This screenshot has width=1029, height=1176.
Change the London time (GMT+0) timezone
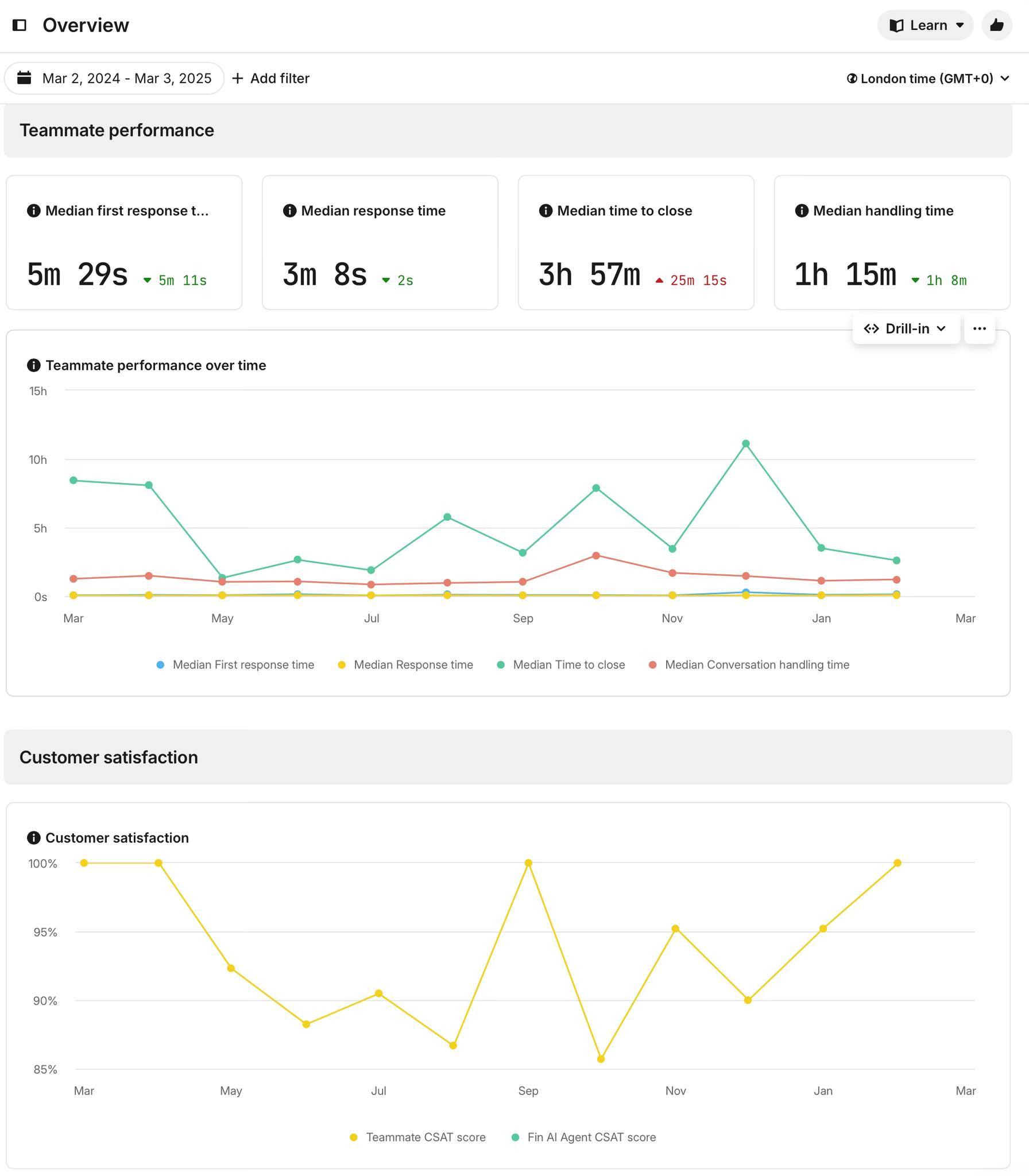click(x=927, y=79)
